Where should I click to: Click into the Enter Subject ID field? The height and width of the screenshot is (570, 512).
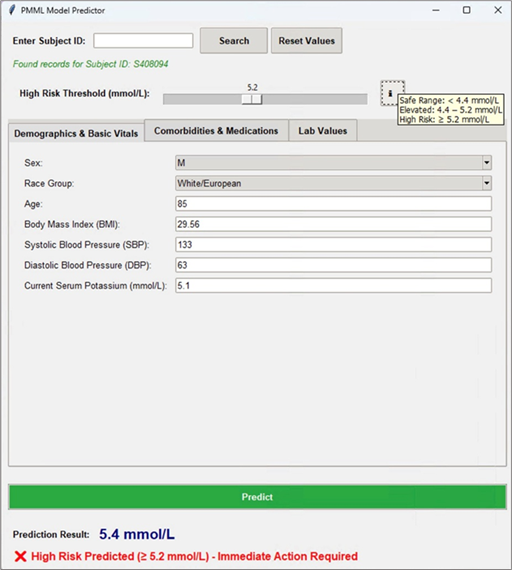click(143, 40)
